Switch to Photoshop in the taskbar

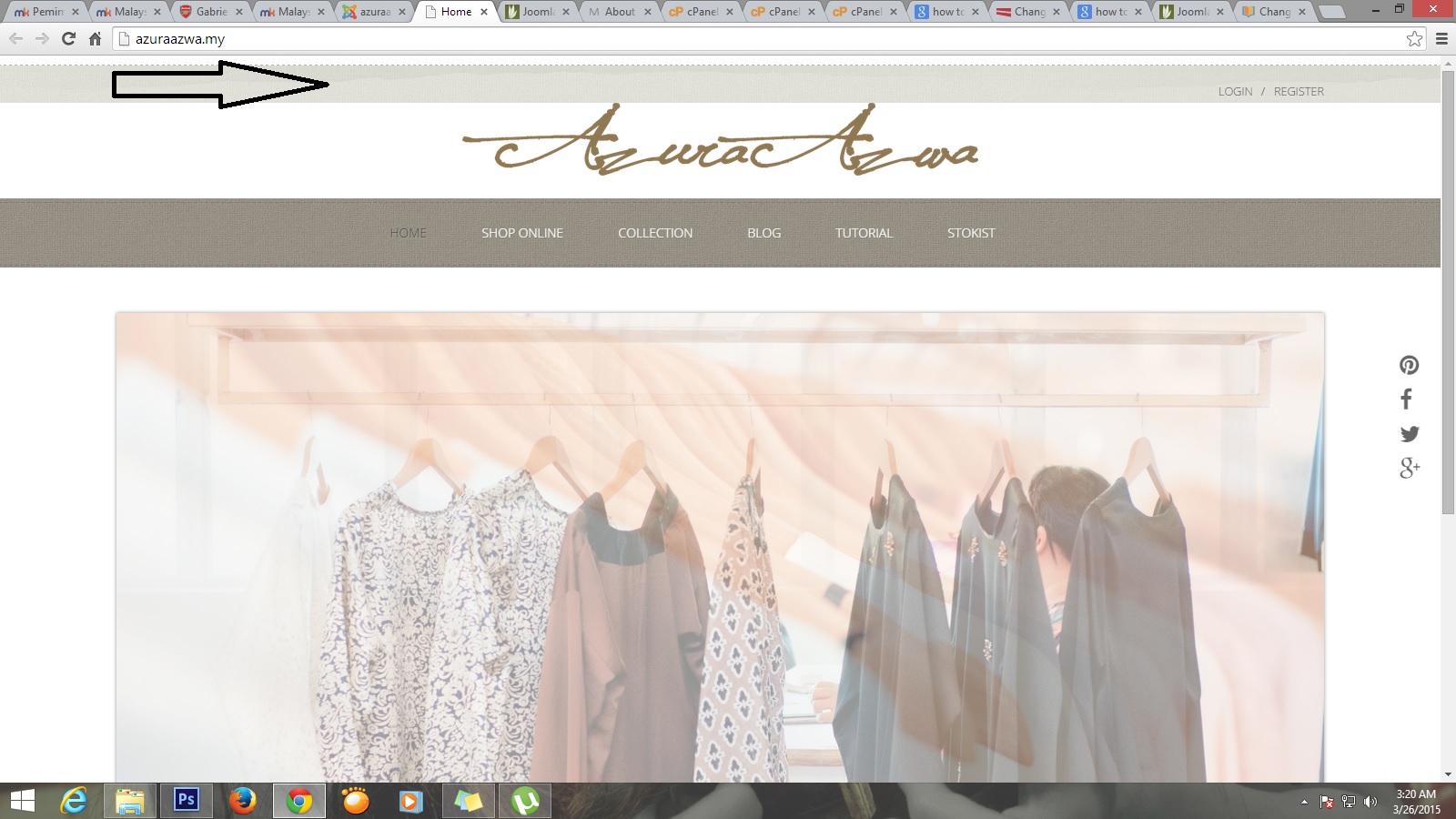187,800
